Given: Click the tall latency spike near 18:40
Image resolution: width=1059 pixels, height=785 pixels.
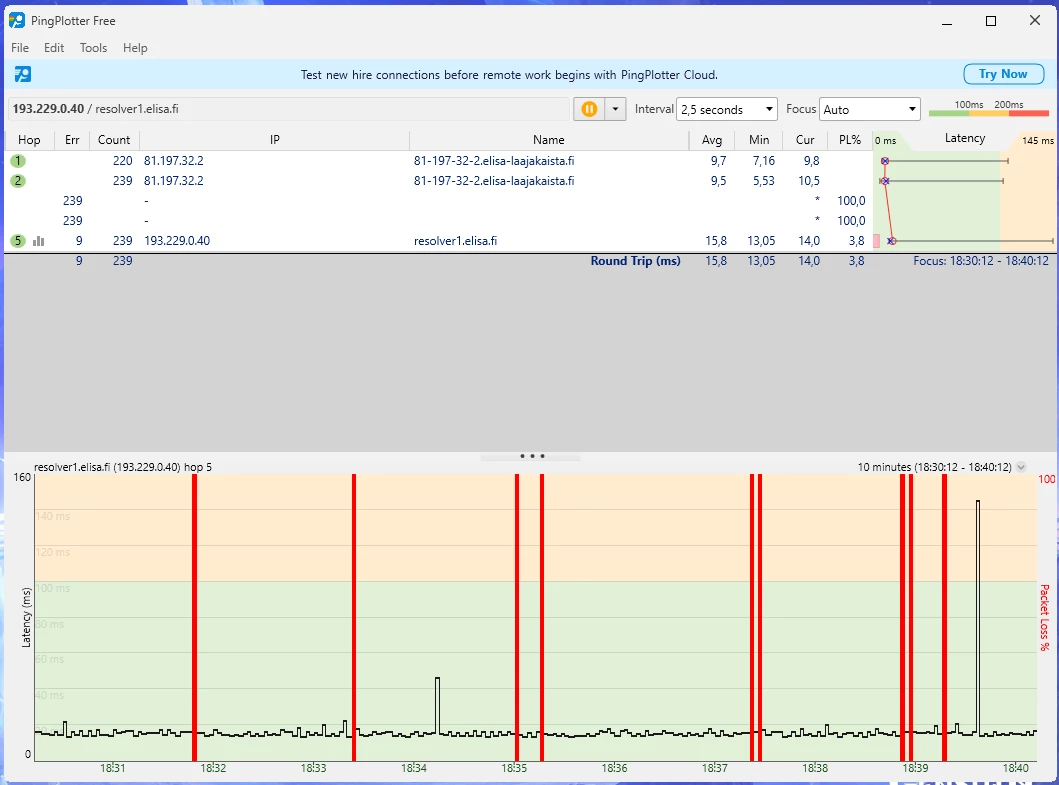Looking at the screenshot, I should (x=978, y=615).
